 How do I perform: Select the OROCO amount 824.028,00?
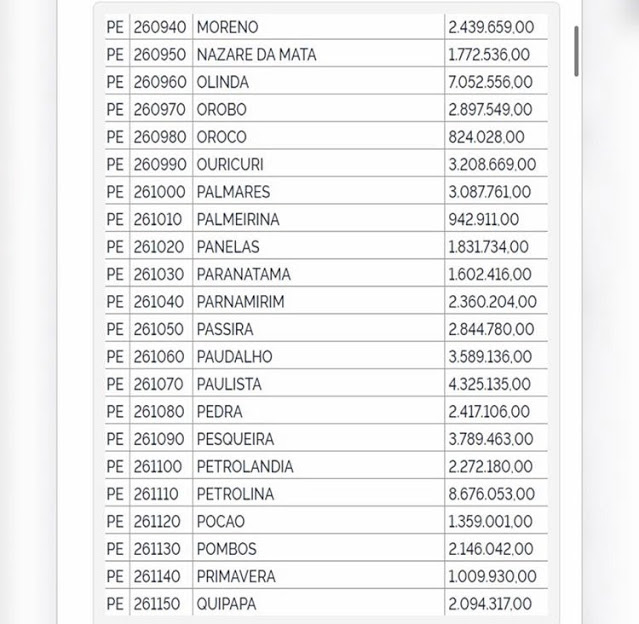[x=486, y=137]
